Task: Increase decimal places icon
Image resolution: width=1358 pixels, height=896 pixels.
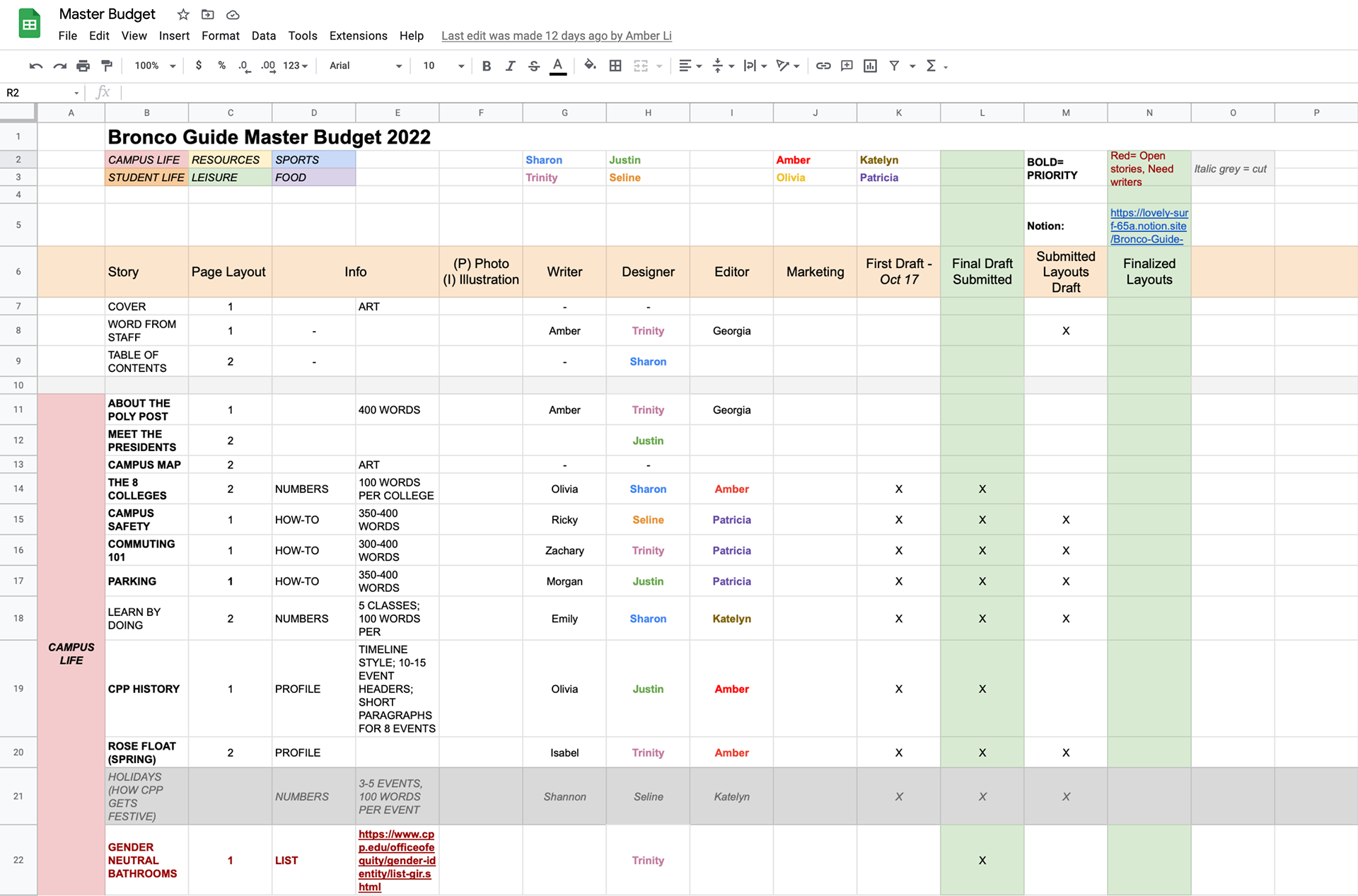Action: (268, 66)
